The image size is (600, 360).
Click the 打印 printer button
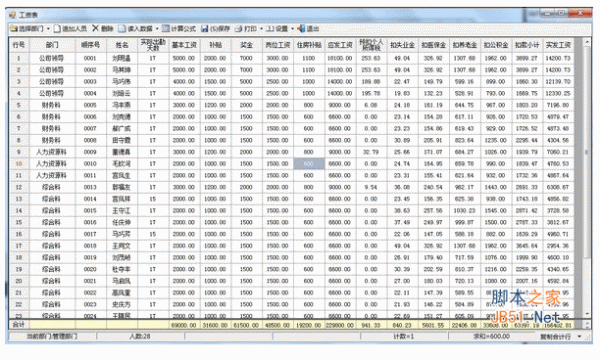click(246, 29)
